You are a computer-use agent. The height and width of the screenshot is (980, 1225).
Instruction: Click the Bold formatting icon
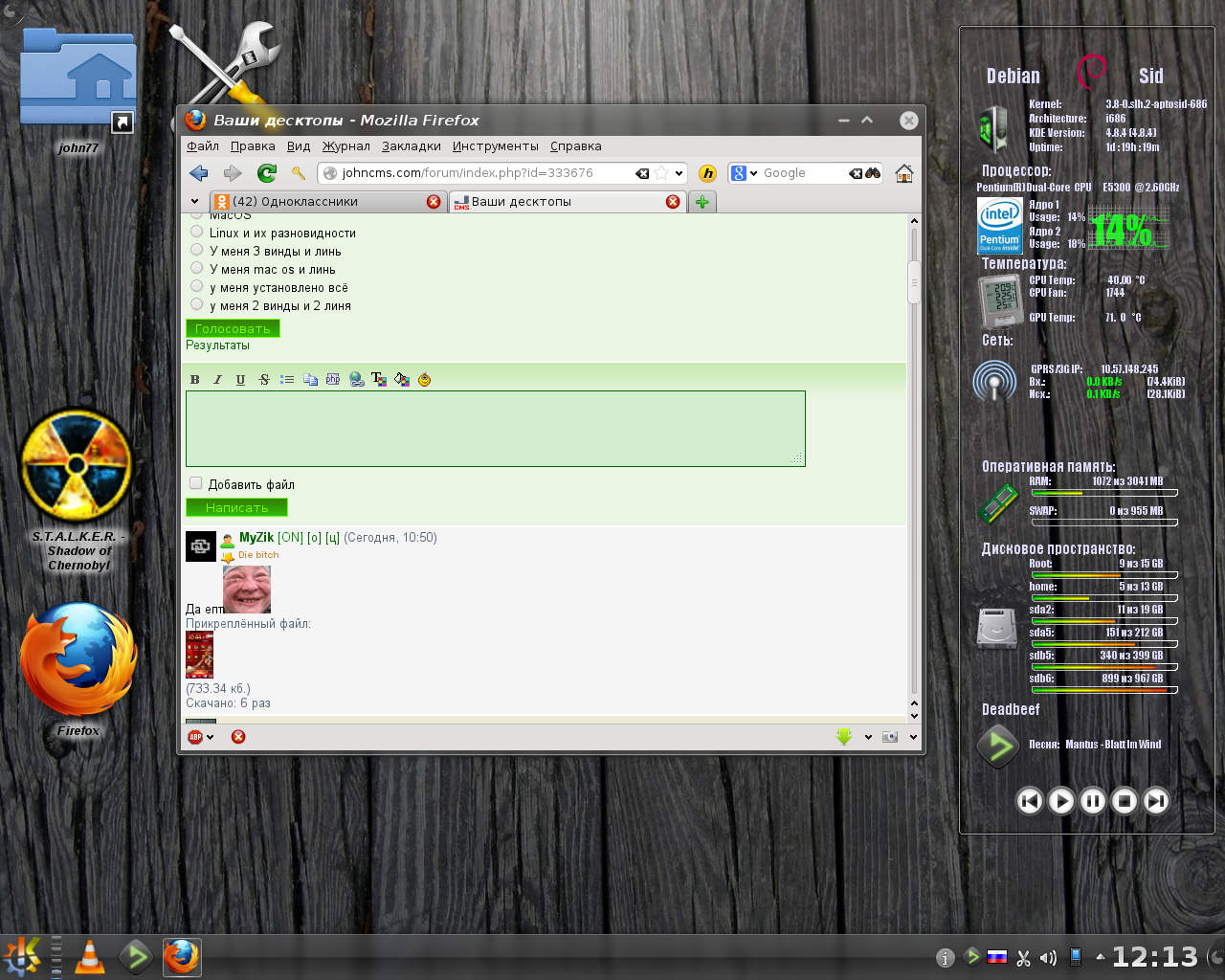pyautogui.click(x=195, y=380)
